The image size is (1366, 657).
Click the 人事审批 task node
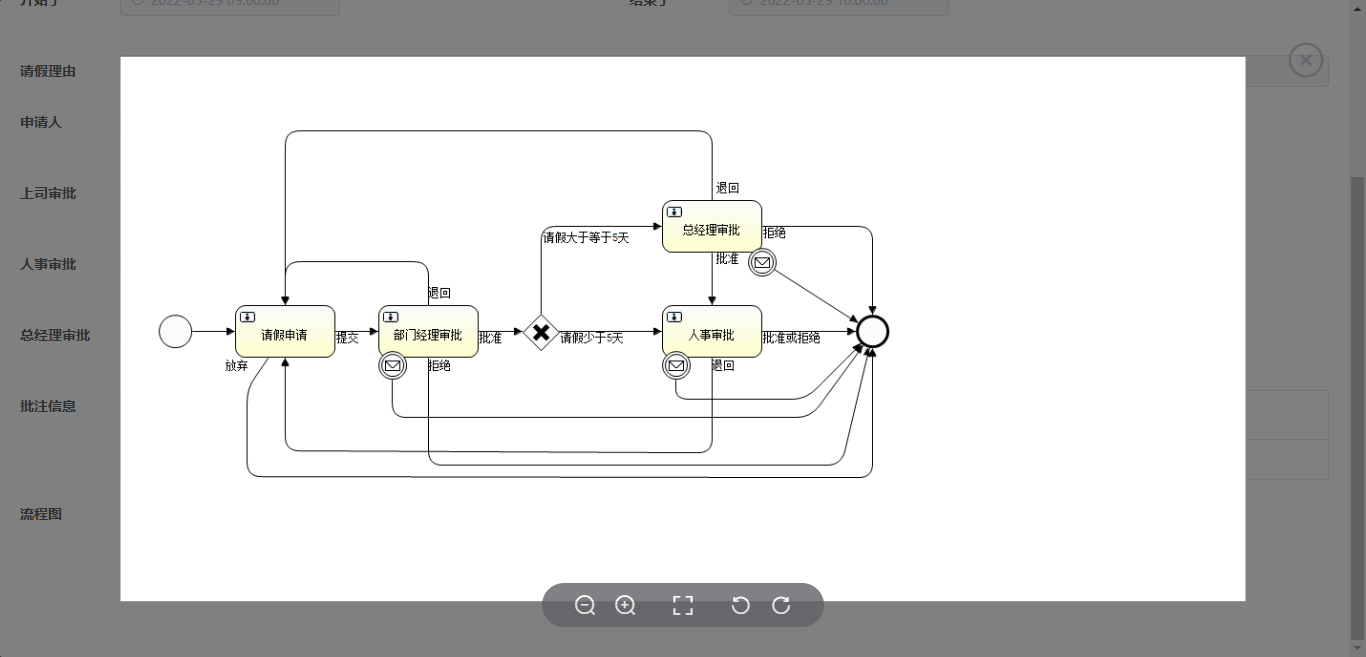click(712, 331)
